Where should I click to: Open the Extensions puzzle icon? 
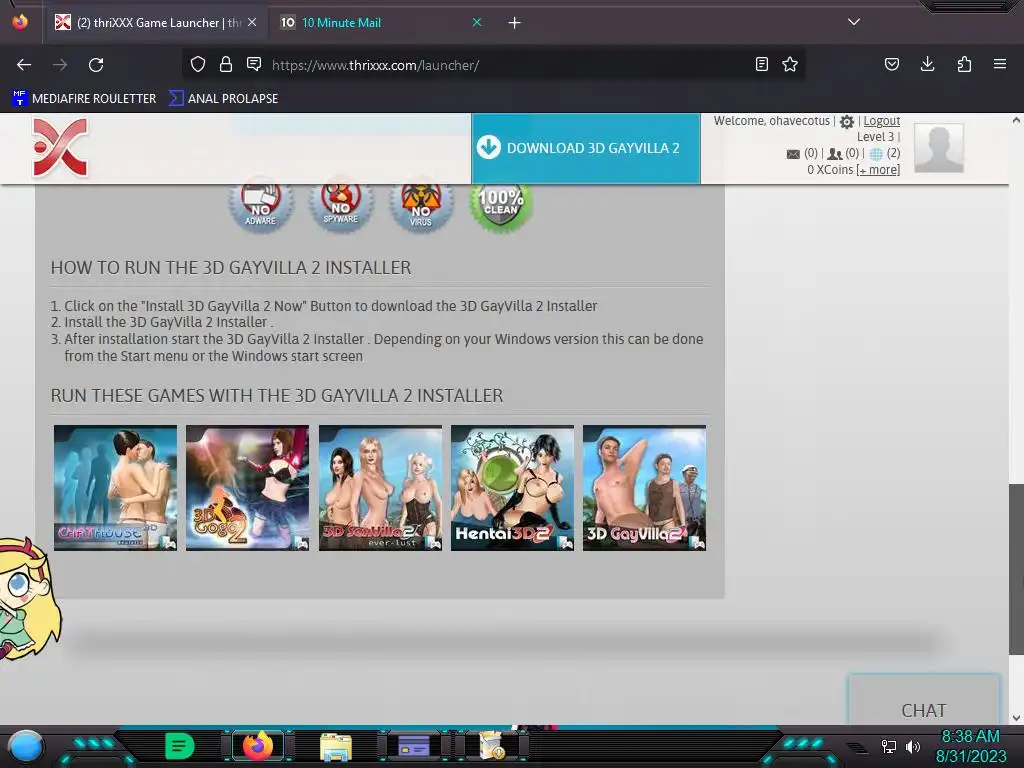[x=964, y=64]
